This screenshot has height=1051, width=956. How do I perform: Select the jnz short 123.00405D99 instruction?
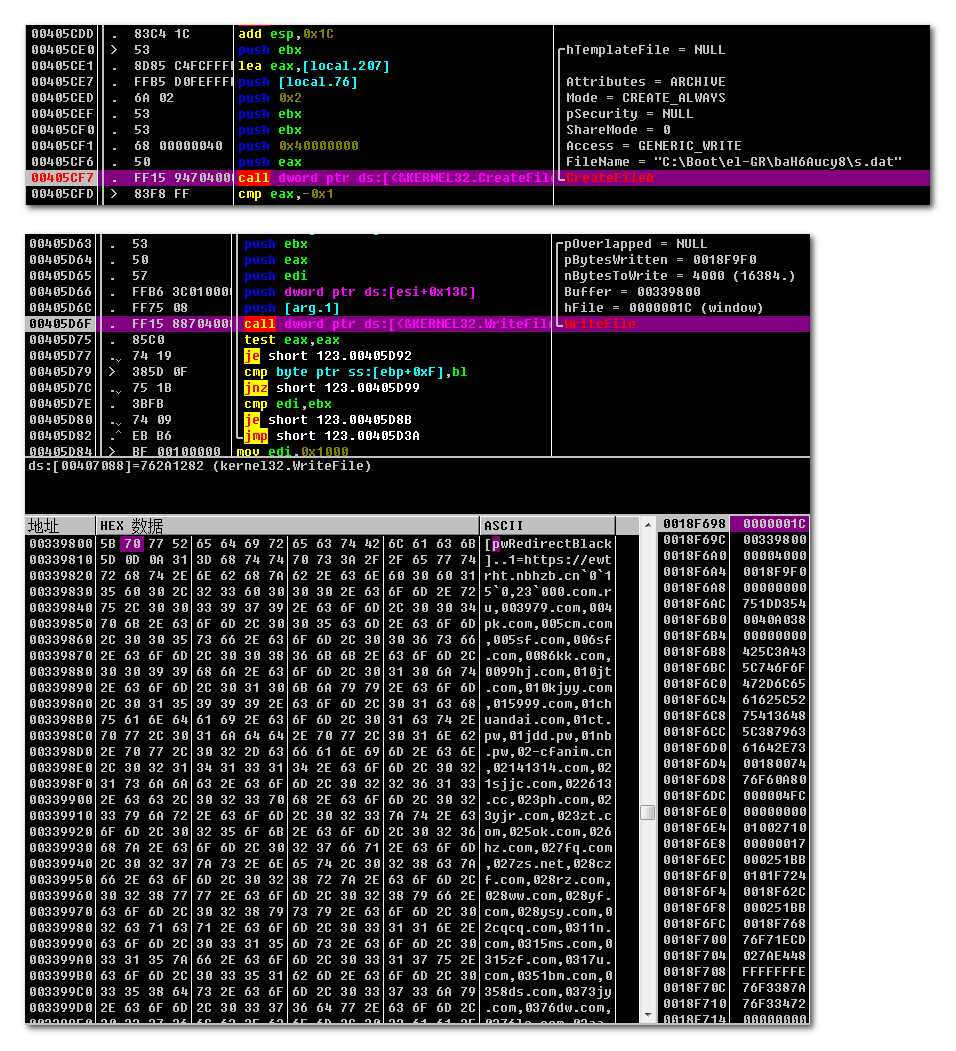(331, 388)
